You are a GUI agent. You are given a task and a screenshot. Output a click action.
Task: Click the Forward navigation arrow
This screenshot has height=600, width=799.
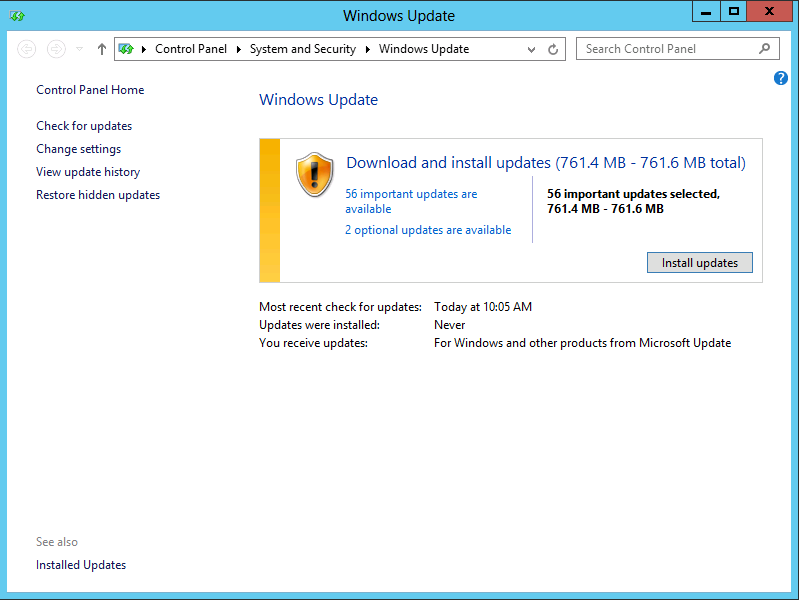click(x=56, y=49)
